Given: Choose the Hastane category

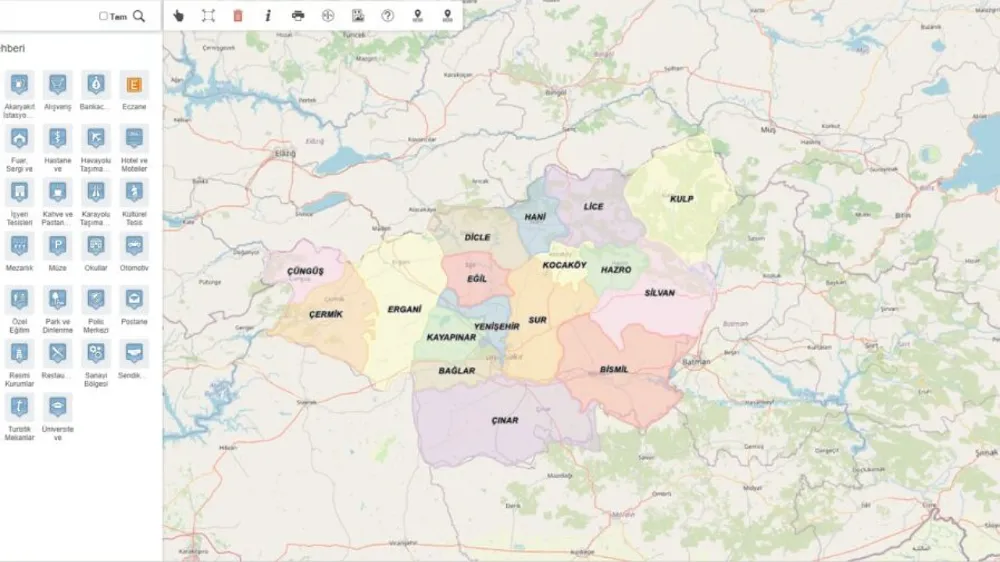Looking at the screenshot, I should click(x=58, y=139).
